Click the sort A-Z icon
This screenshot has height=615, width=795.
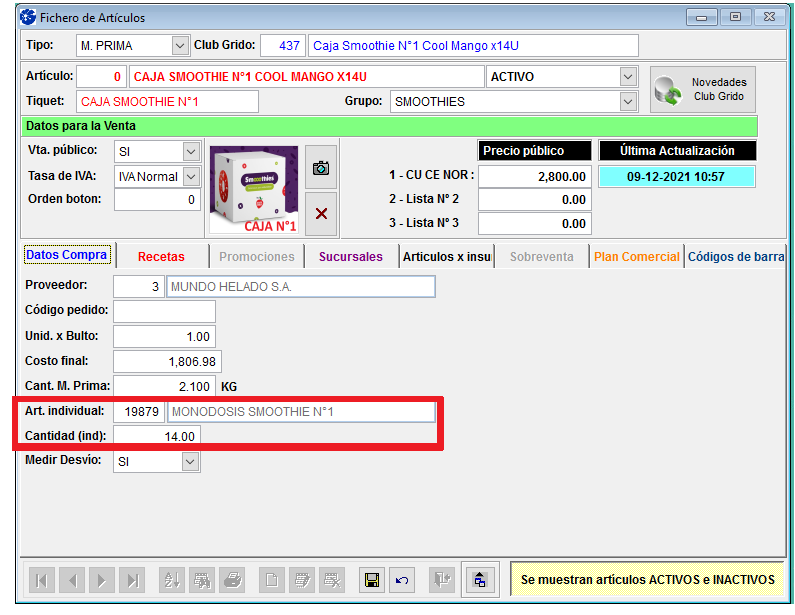pos(172,580)
